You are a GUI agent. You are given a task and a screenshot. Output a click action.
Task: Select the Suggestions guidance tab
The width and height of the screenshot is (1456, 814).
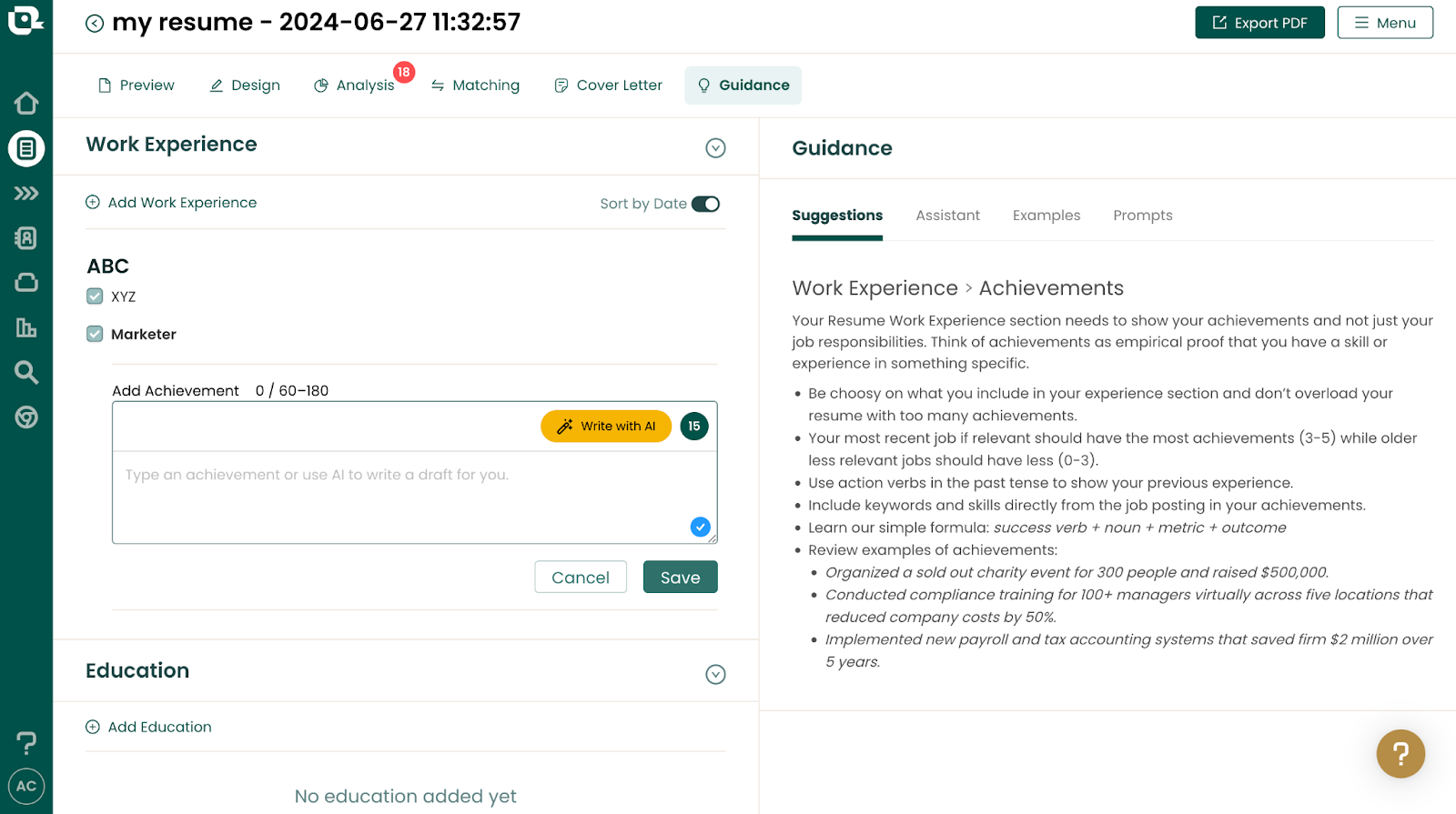837,216
